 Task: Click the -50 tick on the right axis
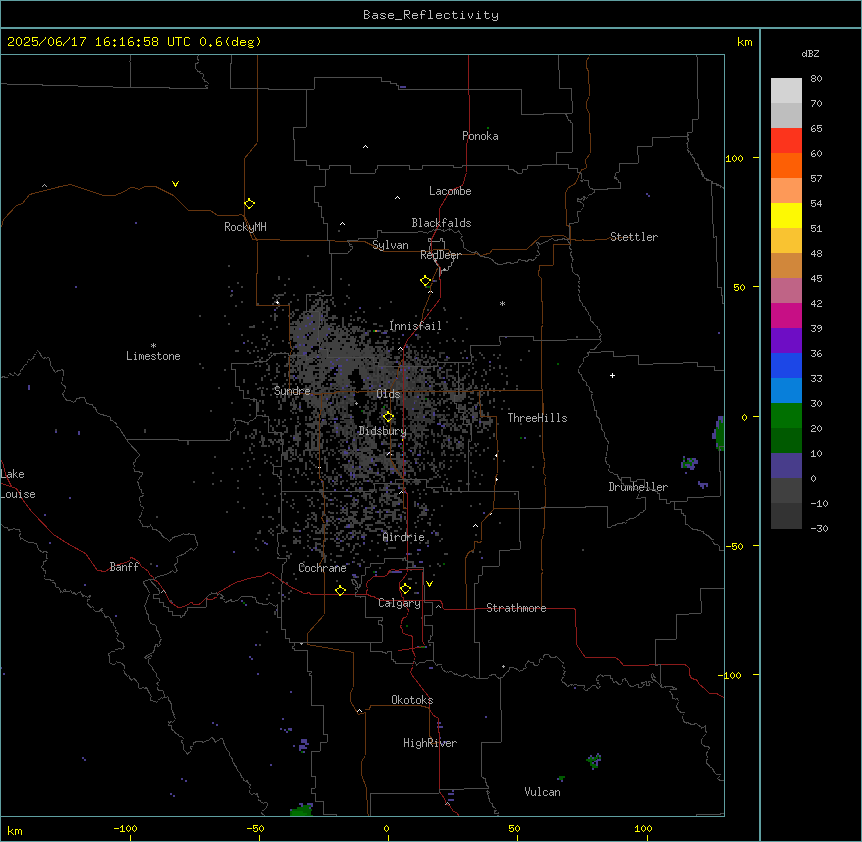(x=734, y=546)
